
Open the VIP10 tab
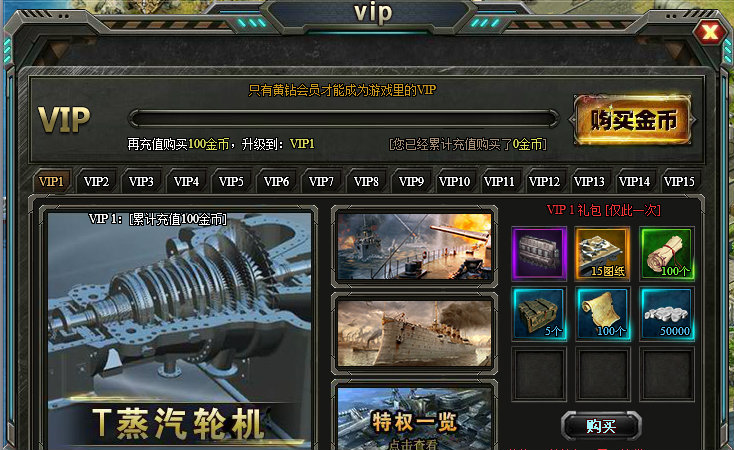coord(454,181)
